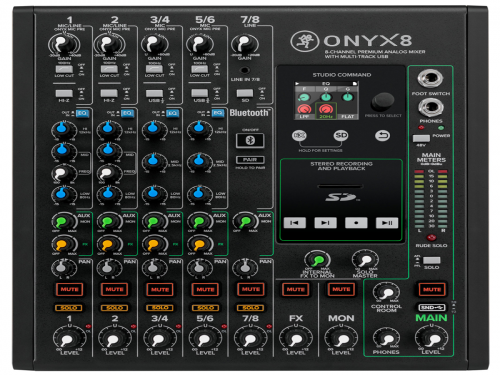
Task: Click the Bluetooth PAIR button
Action: (x=250, y=160)
